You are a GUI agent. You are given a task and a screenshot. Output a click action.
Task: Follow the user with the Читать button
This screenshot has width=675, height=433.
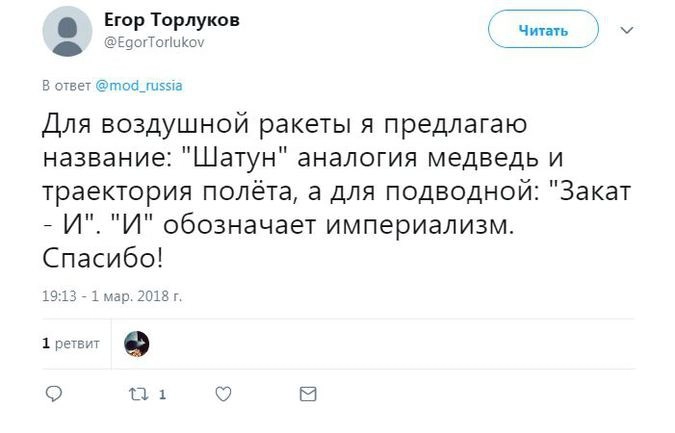[x=543, y=31]
